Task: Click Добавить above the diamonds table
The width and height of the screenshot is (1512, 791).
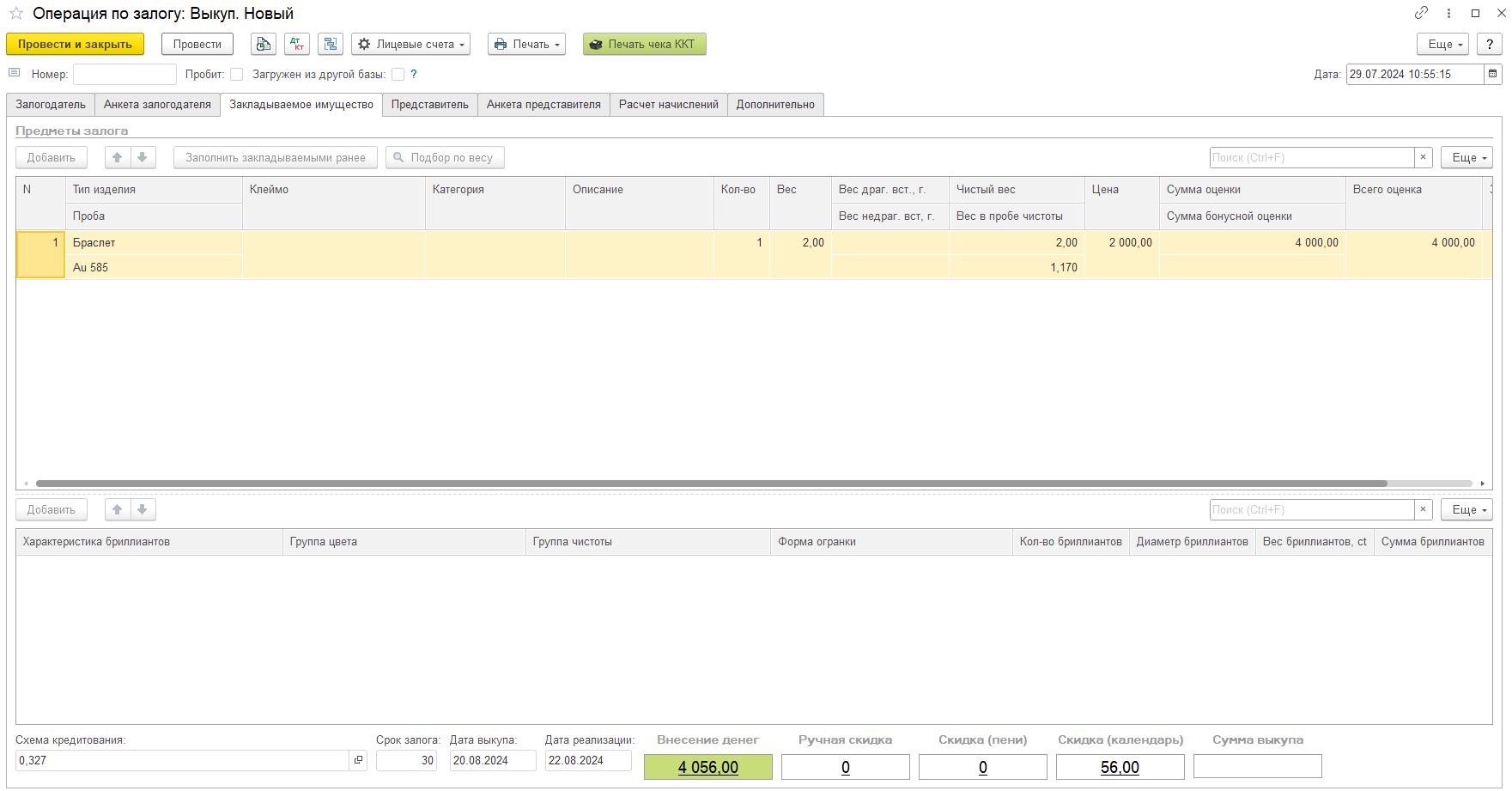Action: 52,509
